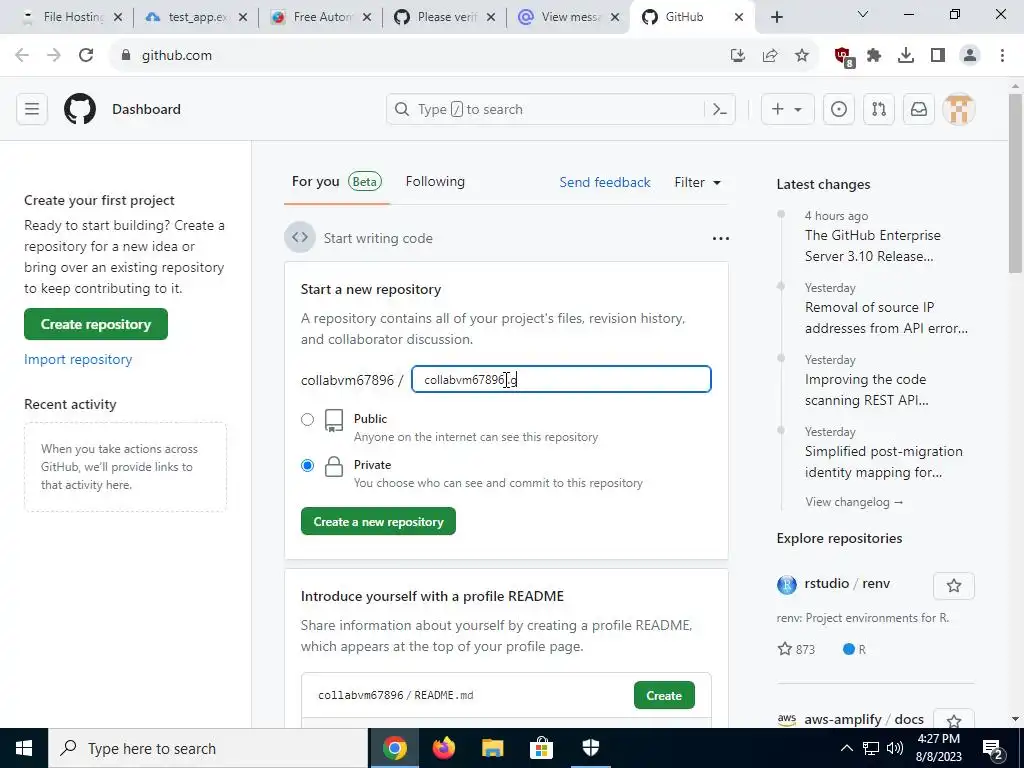
Task: Click the three-dot menu on Start writing code
Action: click(x=720, y=238)
